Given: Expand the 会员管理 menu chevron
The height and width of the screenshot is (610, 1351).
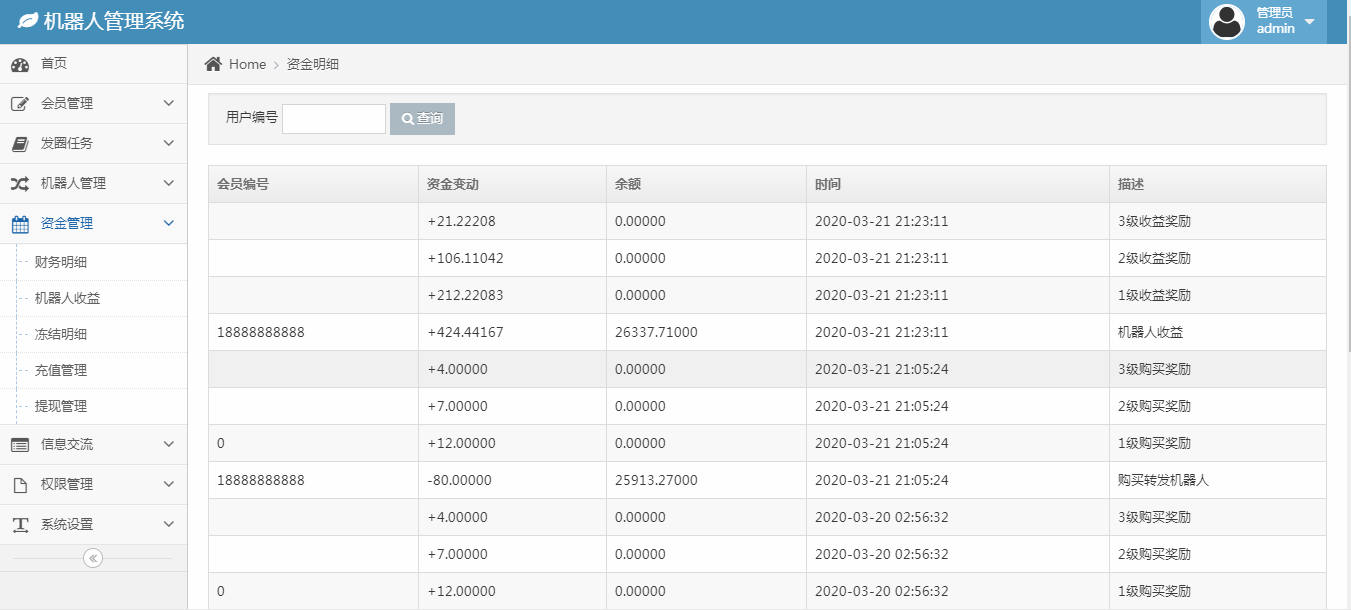Looking at the screenshot, I should coord(168,103).
